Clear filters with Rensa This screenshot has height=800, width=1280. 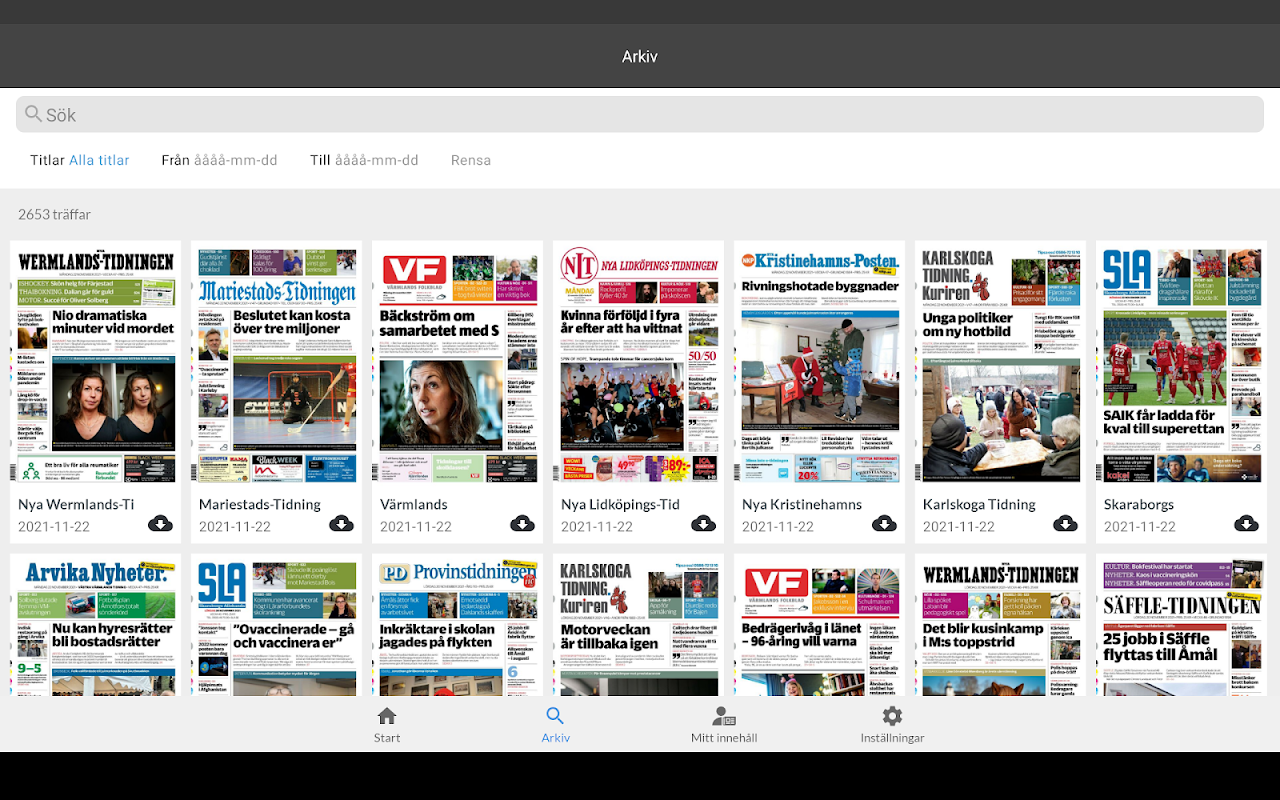pyautogui.click(x=471, y=160)
